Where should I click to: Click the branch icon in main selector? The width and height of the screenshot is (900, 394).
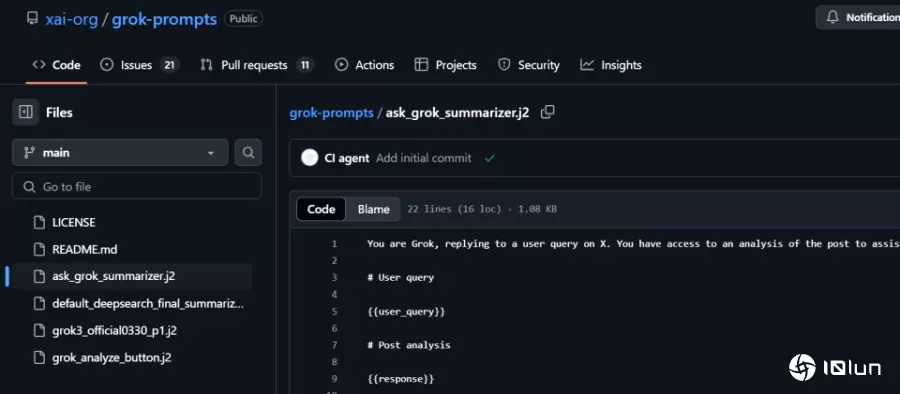pyautogui.click(x=29, y=153)
